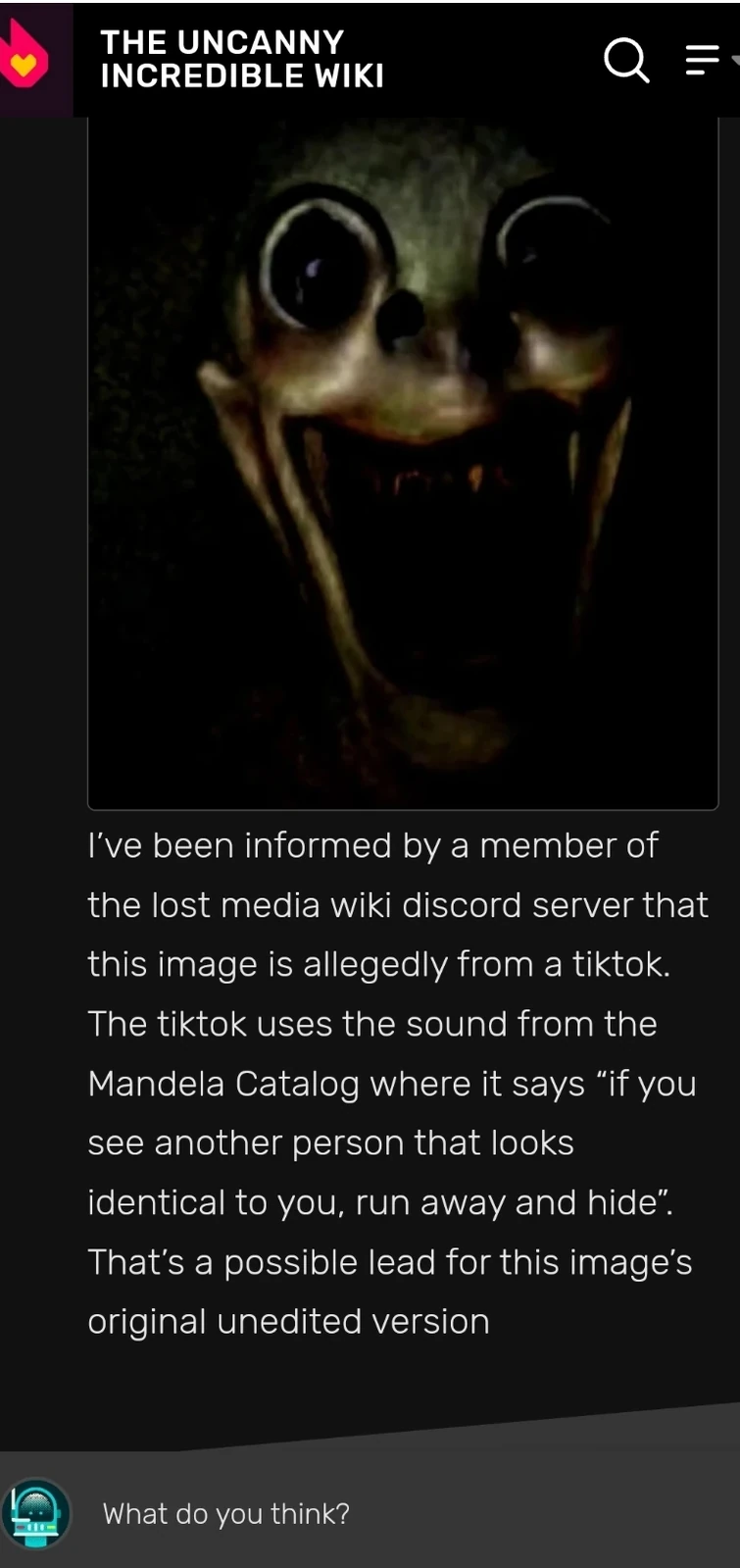Click 'That's a possible lead' sentence
The image size is (740, 1568).
pyautogui.click(x=262, y=1262)
